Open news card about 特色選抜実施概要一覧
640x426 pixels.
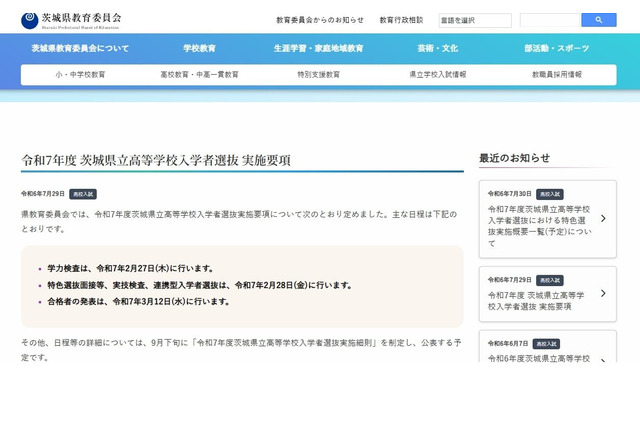tap(547, 219)
